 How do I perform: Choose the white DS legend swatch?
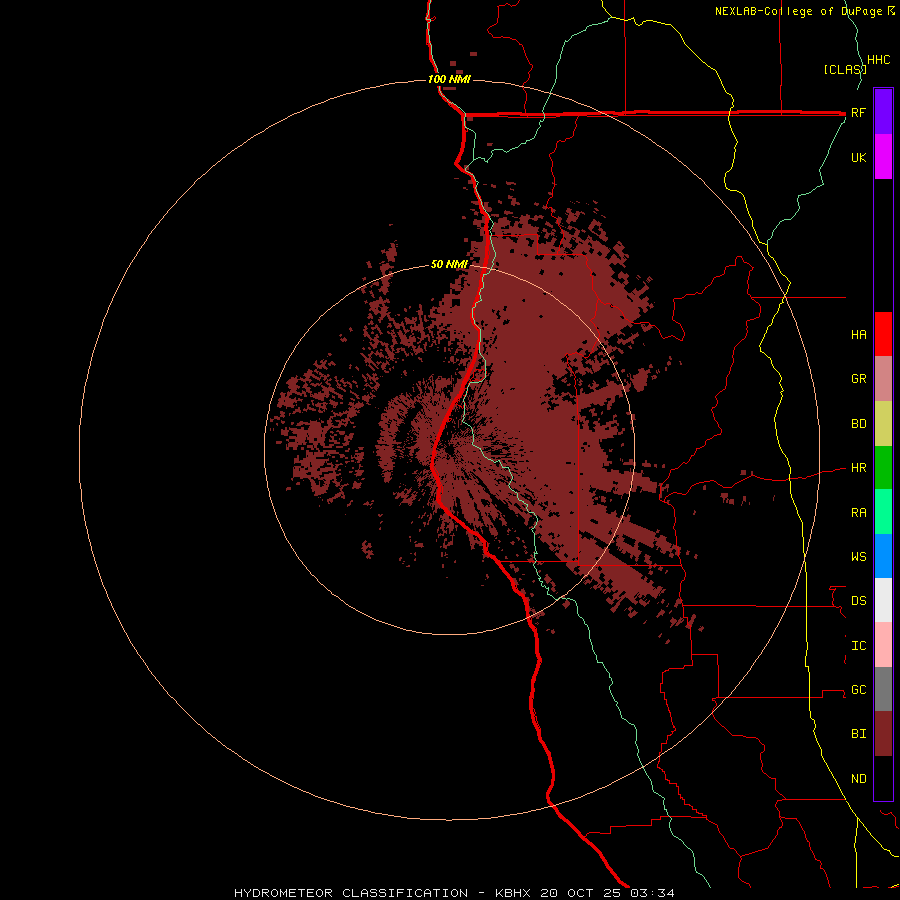(883, 600)
